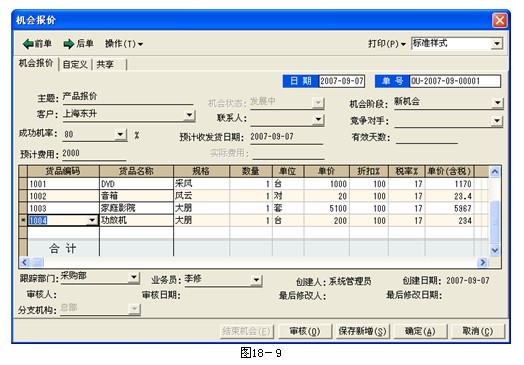Click the 确定(A) button
This screenshot has height=365, width=524.
pos(420,331)
